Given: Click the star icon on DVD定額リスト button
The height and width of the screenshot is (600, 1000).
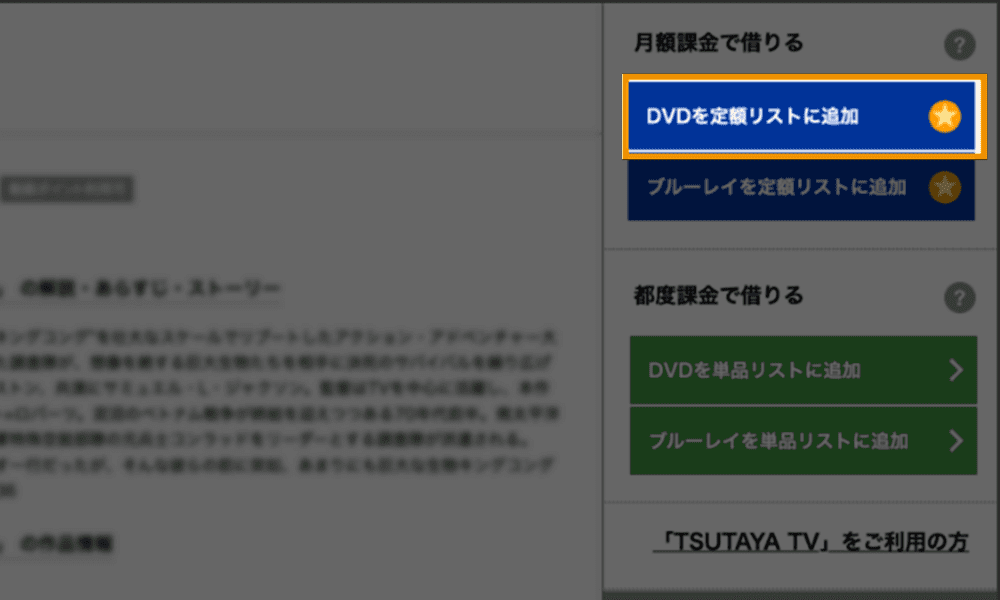Looking at the screenshot, I should tap(944, 117).
